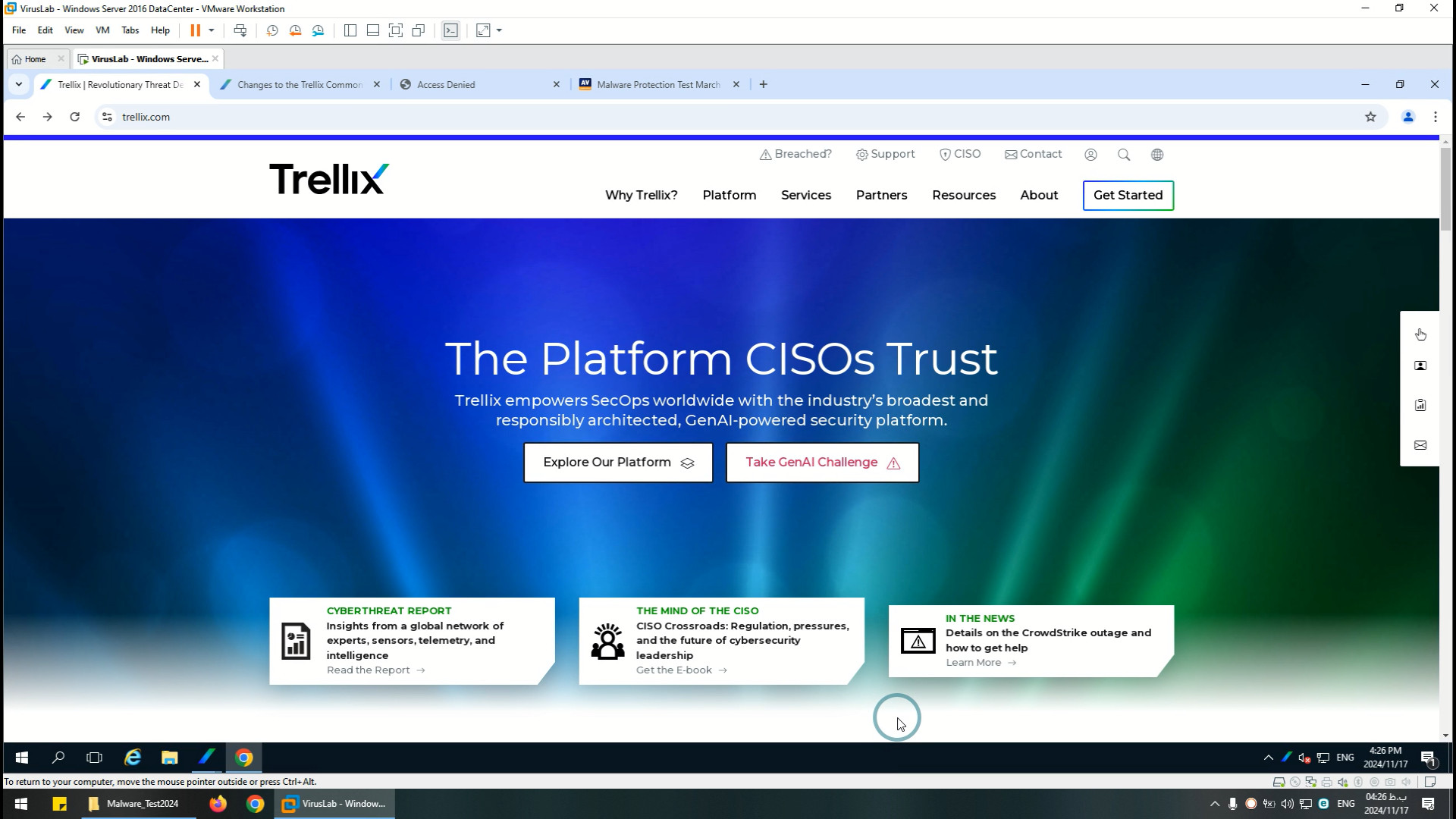
Task: Open the CISO link
Action: pos(960,154)
